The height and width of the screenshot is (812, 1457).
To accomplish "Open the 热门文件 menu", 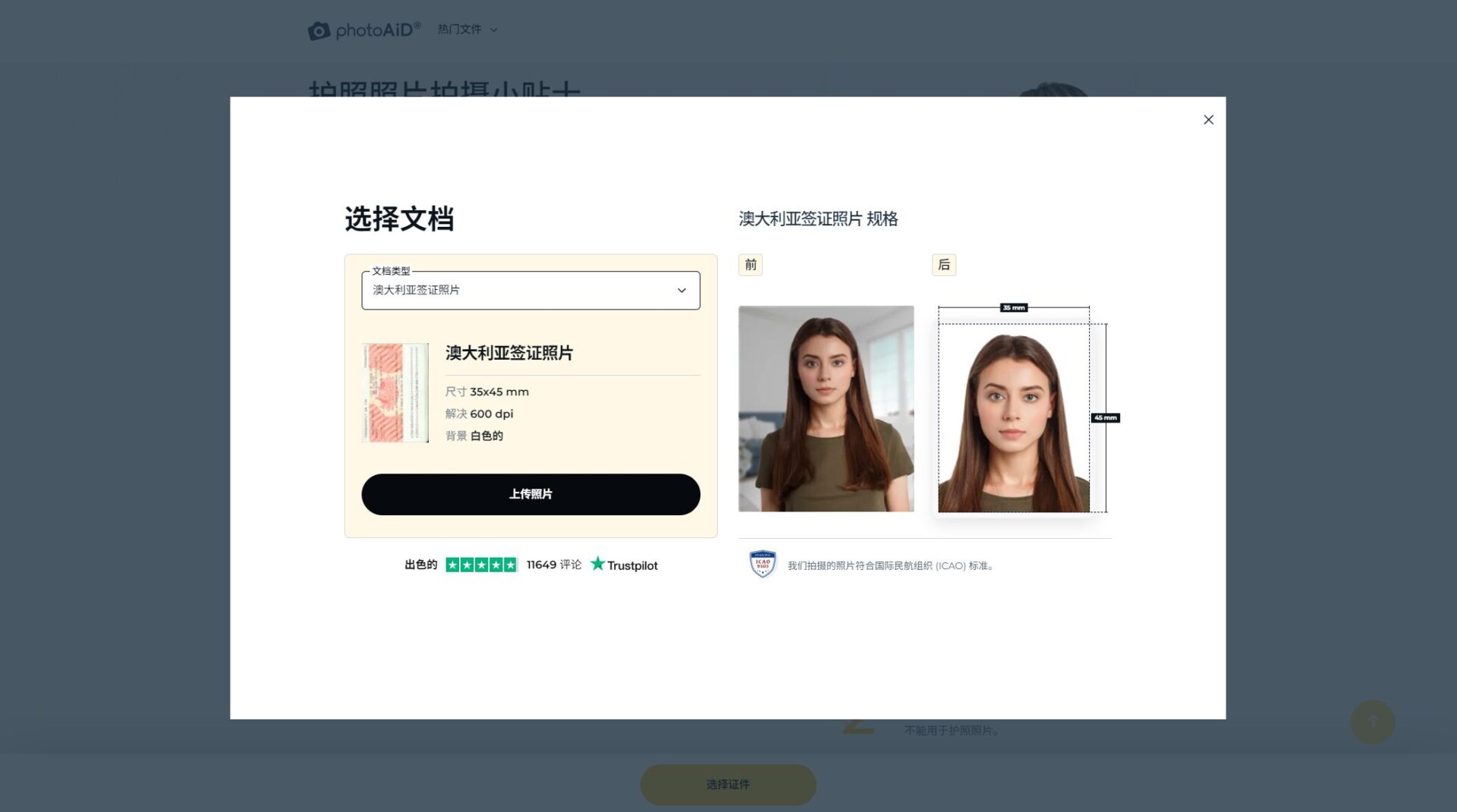I will [x=458, y=30].
